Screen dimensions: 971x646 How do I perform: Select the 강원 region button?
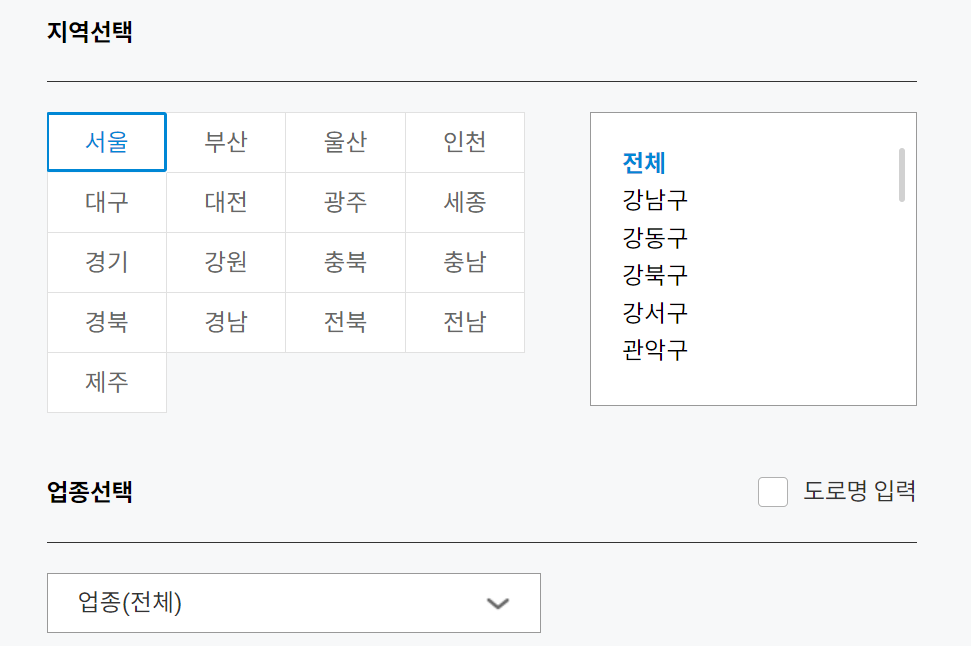(x=226, y=262)
